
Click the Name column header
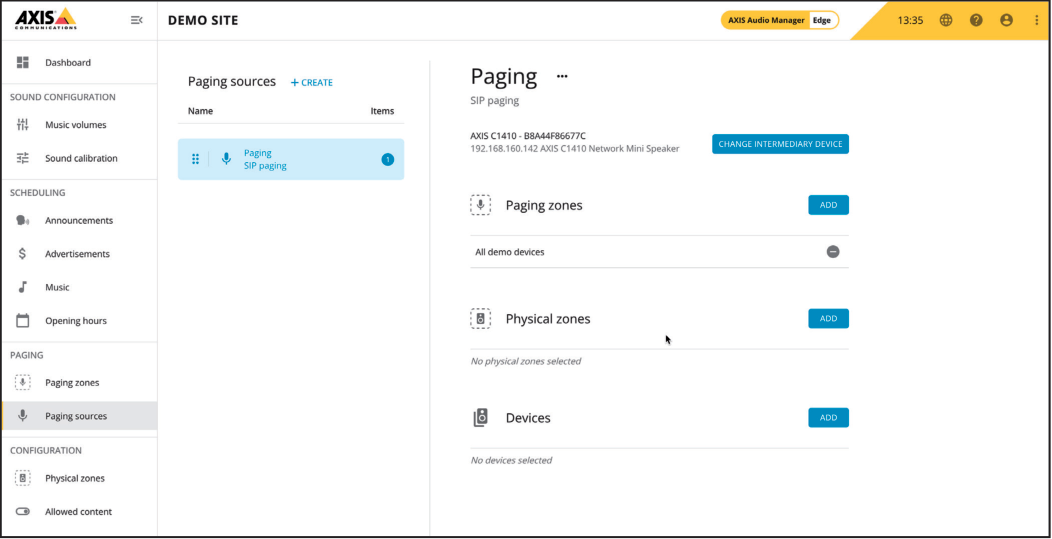point(200,111)
